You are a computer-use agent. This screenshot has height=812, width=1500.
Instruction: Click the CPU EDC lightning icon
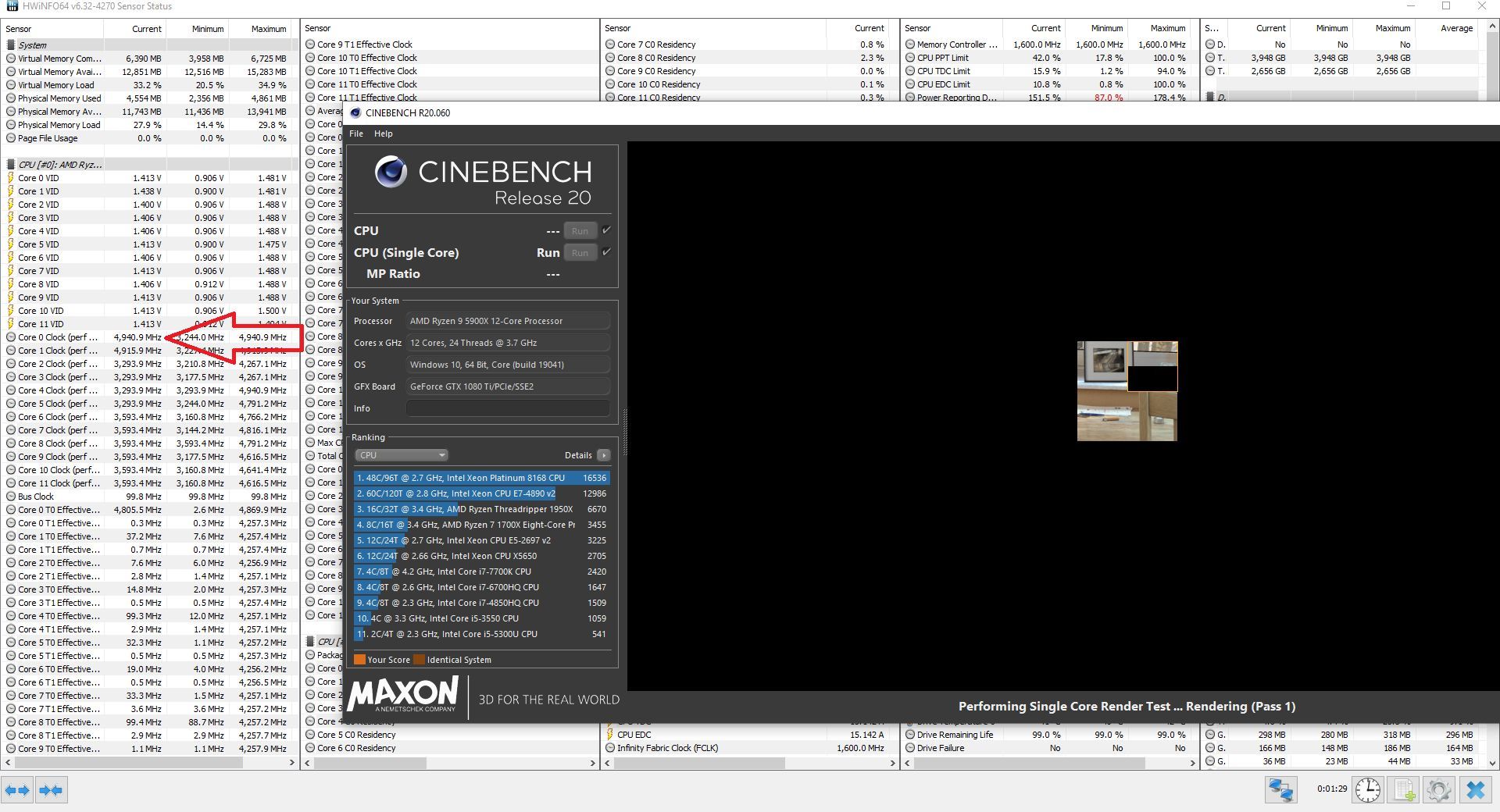pos(610,735)
